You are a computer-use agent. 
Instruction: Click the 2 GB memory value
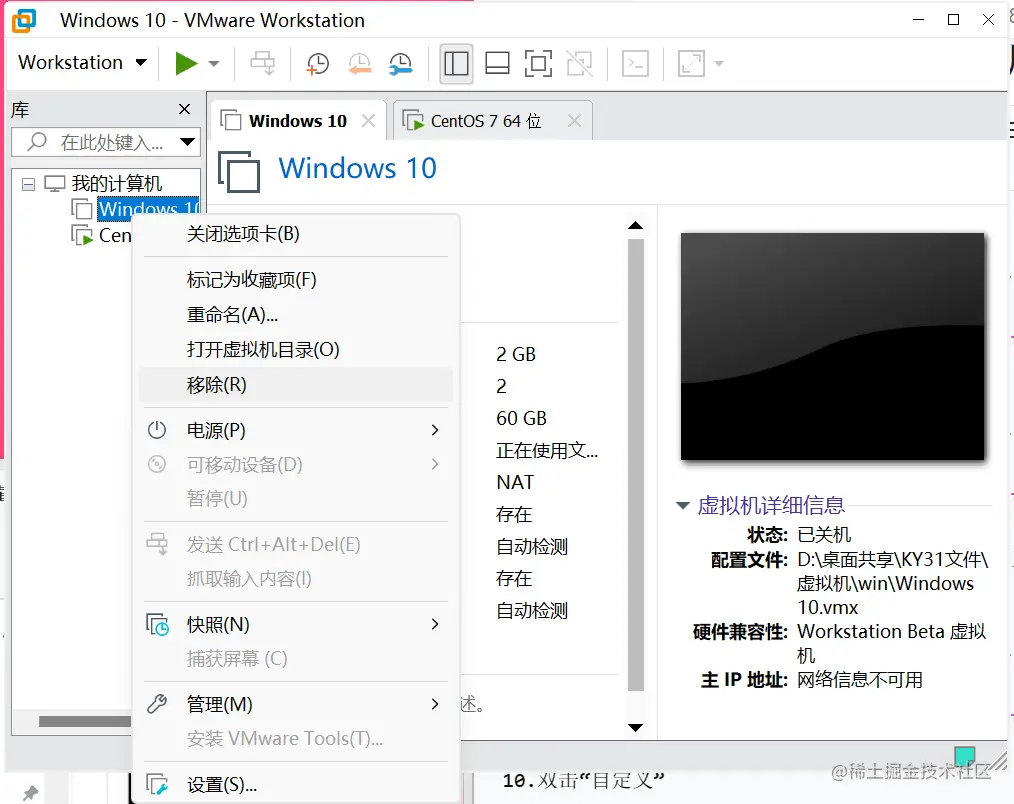click(x=516, y=354)
